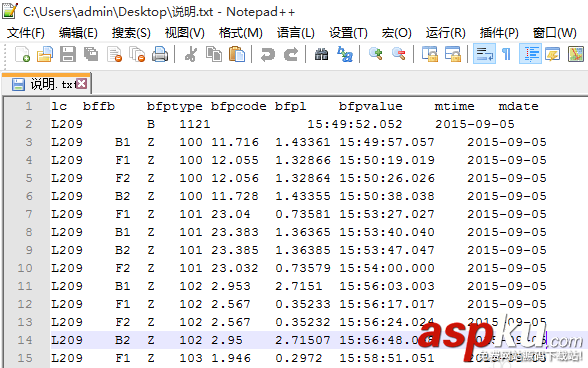588x368 pixels.
Task: Open the 视图(V) menu
Action: click(x=184, y=33)
